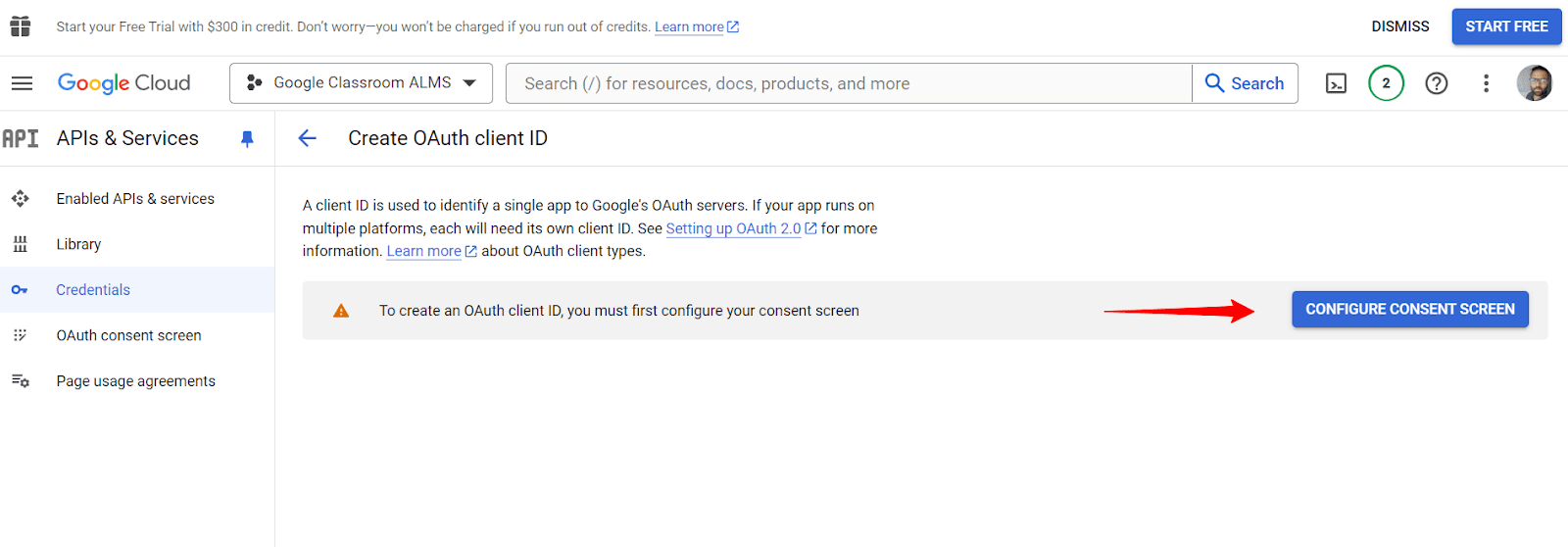
Task: Focus the resources search input field
Action: tap(849, 83)
